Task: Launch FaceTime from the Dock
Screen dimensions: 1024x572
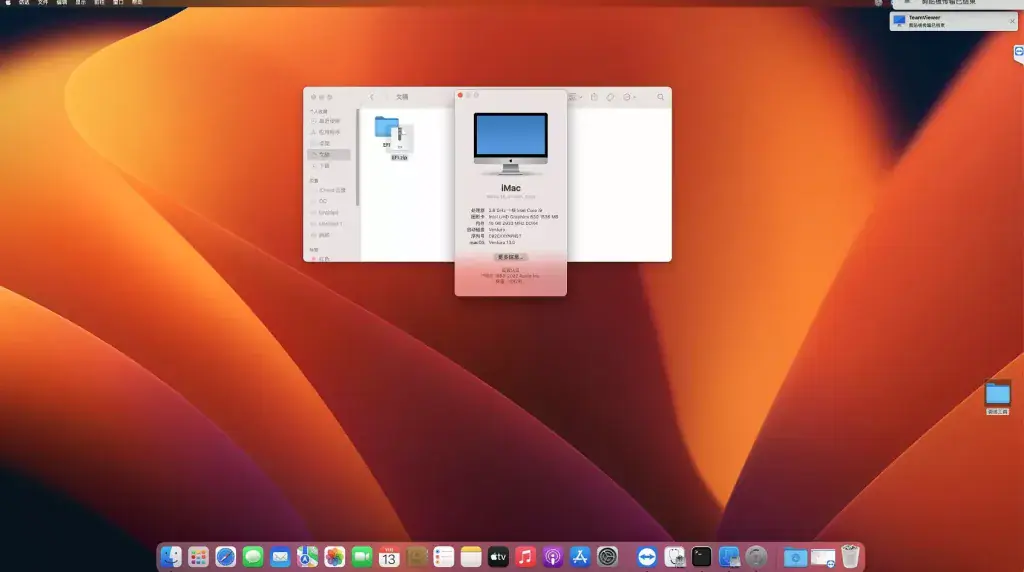Action: (x=362, y=557)
